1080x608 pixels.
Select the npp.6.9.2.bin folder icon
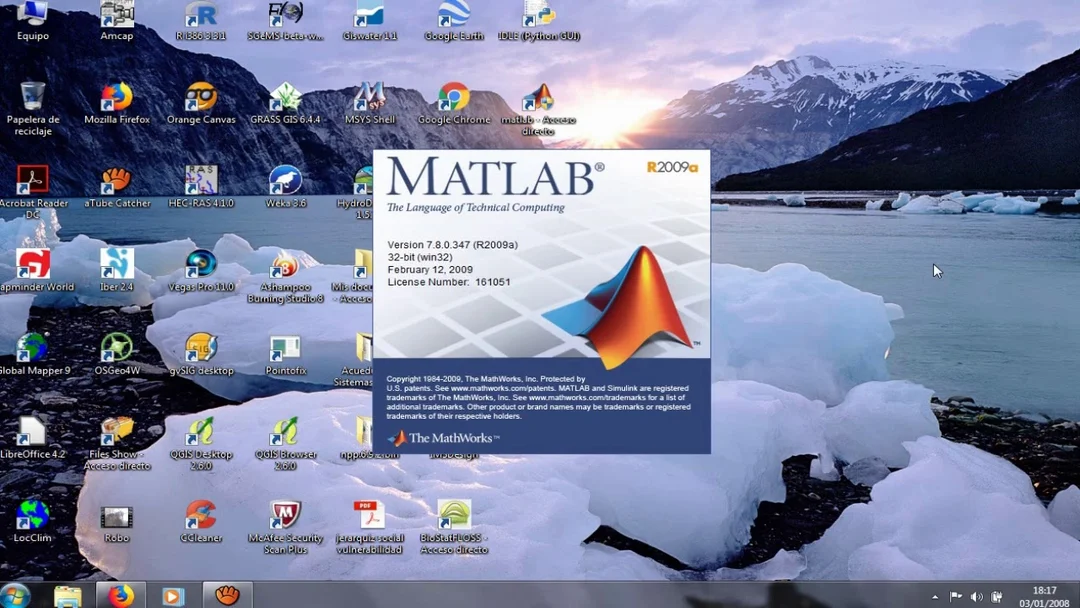click(x=363, y=438)
